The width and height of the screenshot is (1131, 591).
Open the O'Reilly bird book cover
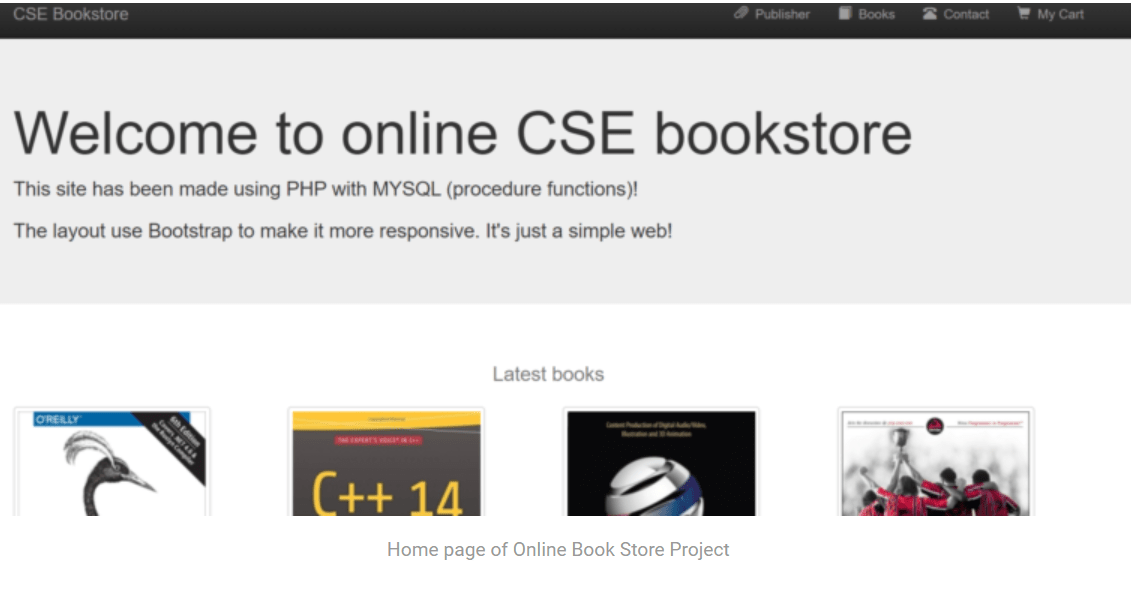click(112, 462)
